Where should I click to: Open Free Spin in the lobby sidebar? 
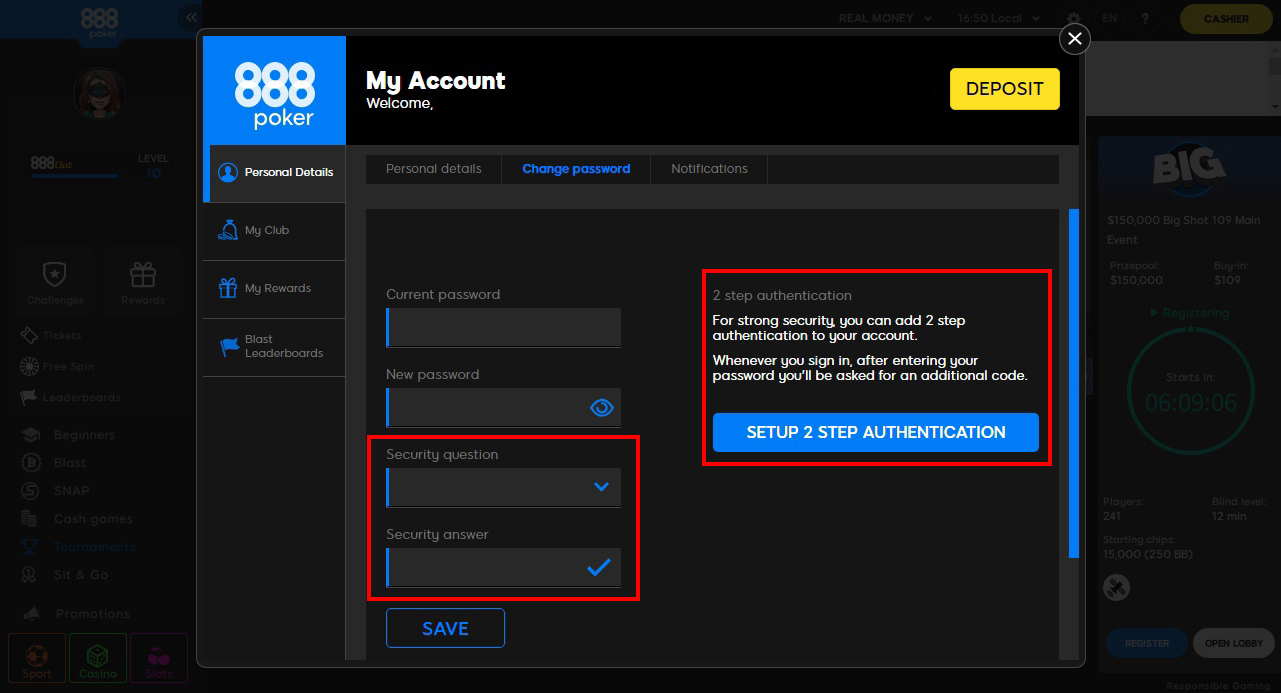58,366
